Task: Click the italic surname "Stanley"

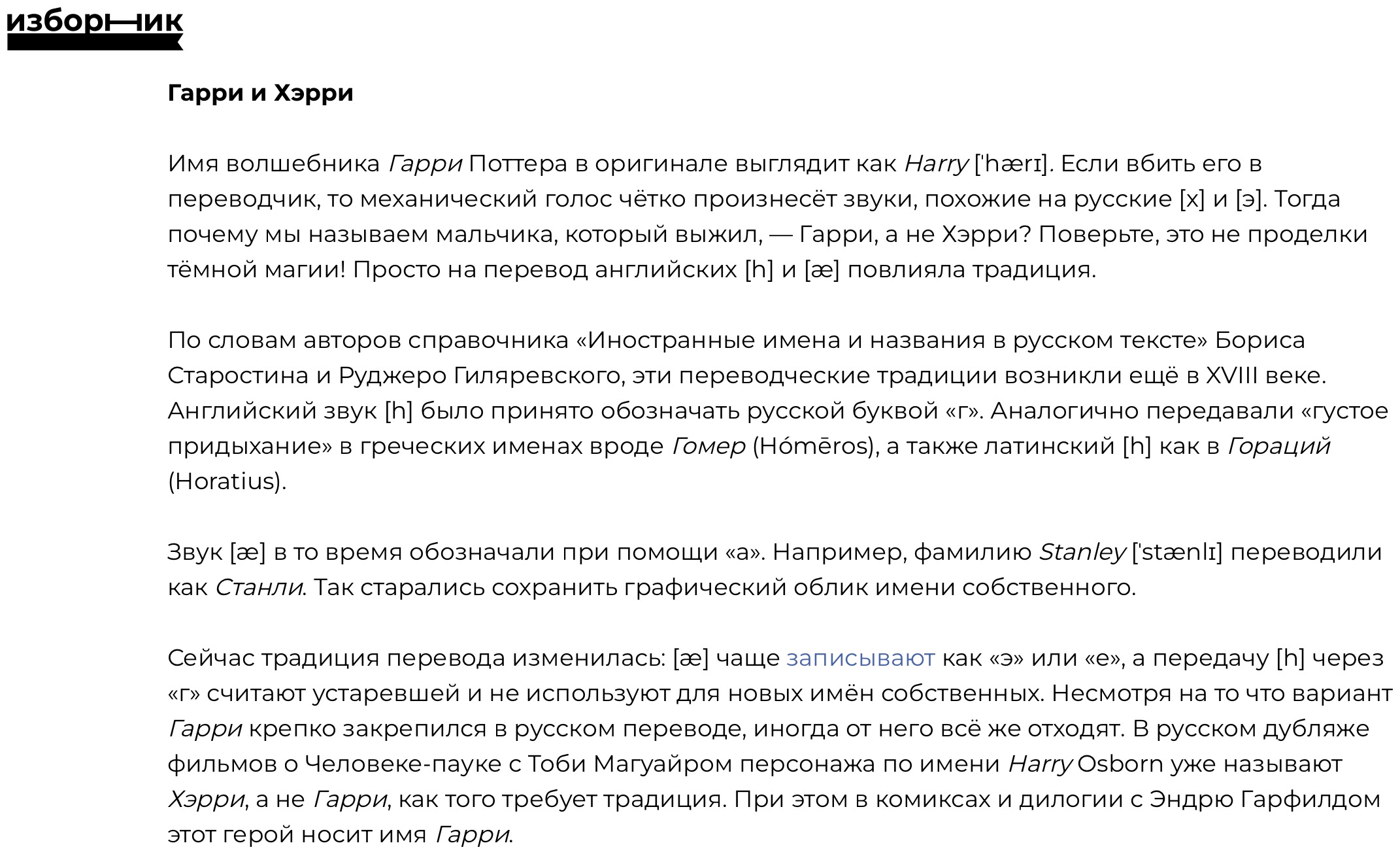Action: point(1082,552)
